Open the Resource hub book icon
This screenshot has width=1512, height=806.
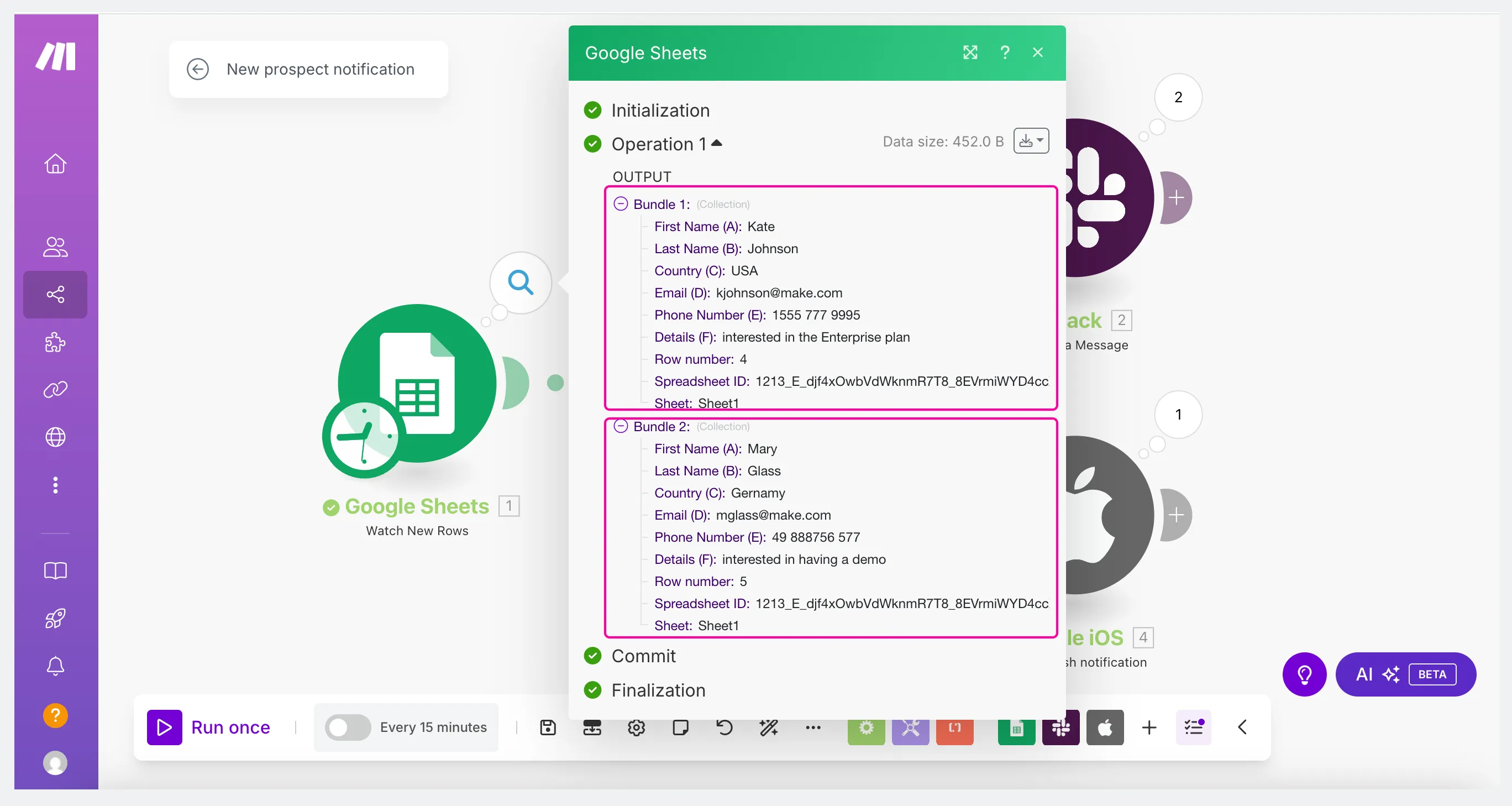point(55,571)
